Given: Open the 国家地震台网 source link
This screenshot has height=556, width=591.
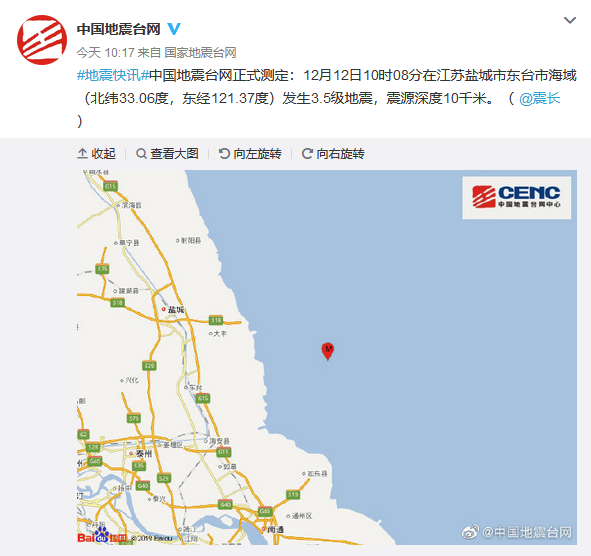Looking at the screenshot, I should point(200,52).
